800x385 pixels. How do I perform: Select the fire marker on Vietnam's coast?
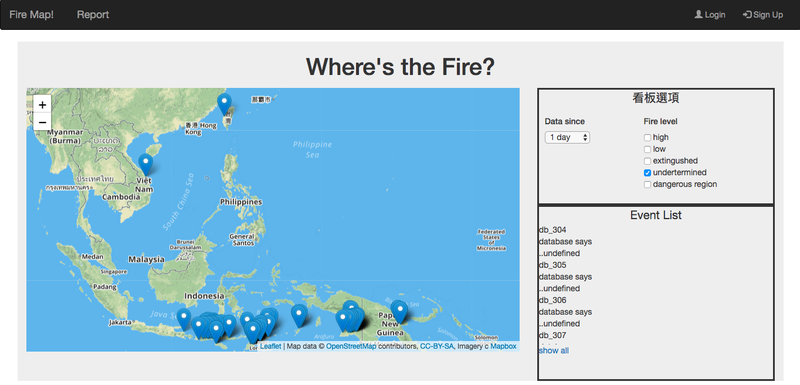(x=146, y=165)
